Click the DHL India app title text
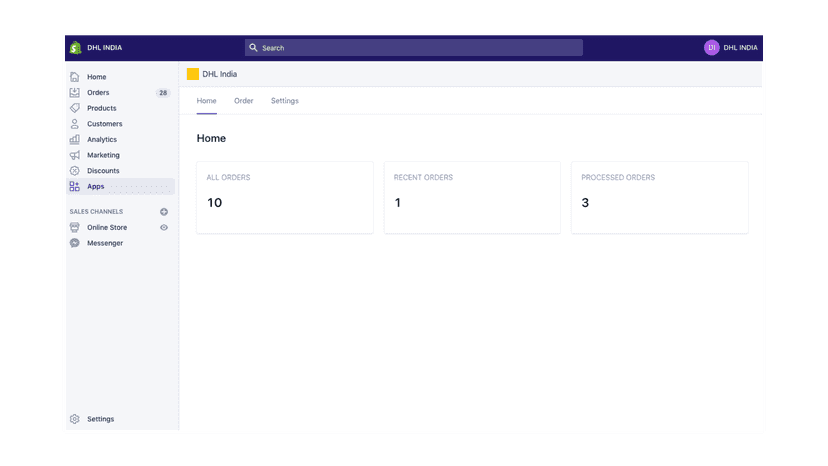 click(x=220, y=74)
